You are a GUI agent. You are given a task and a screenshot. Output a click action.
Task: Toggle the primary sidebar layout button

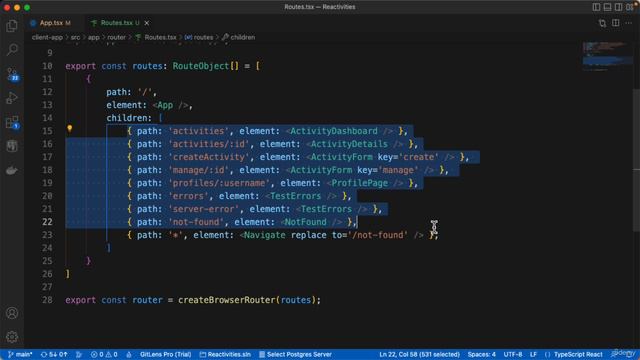[596, 7]
